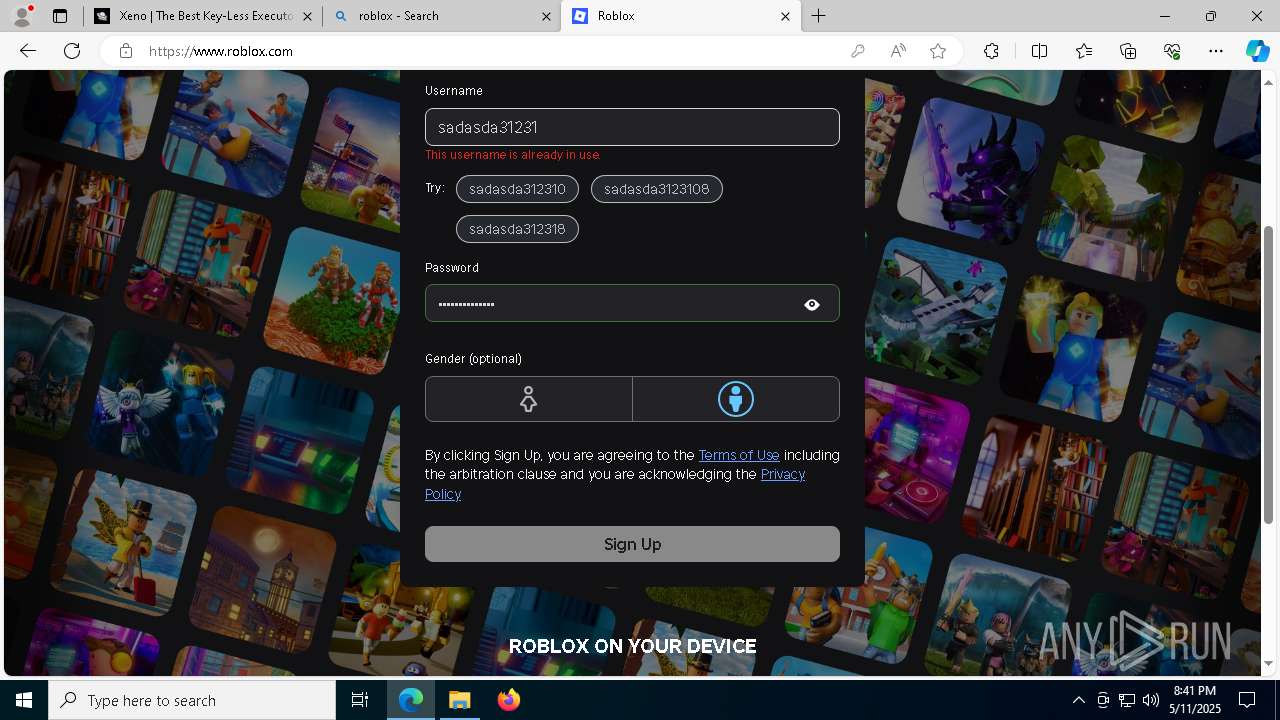The width and height of the screenshot is (1280, 720).
Task: Select the Roblox browser tab
Action: pyautogui.click(x=680, y=16)
